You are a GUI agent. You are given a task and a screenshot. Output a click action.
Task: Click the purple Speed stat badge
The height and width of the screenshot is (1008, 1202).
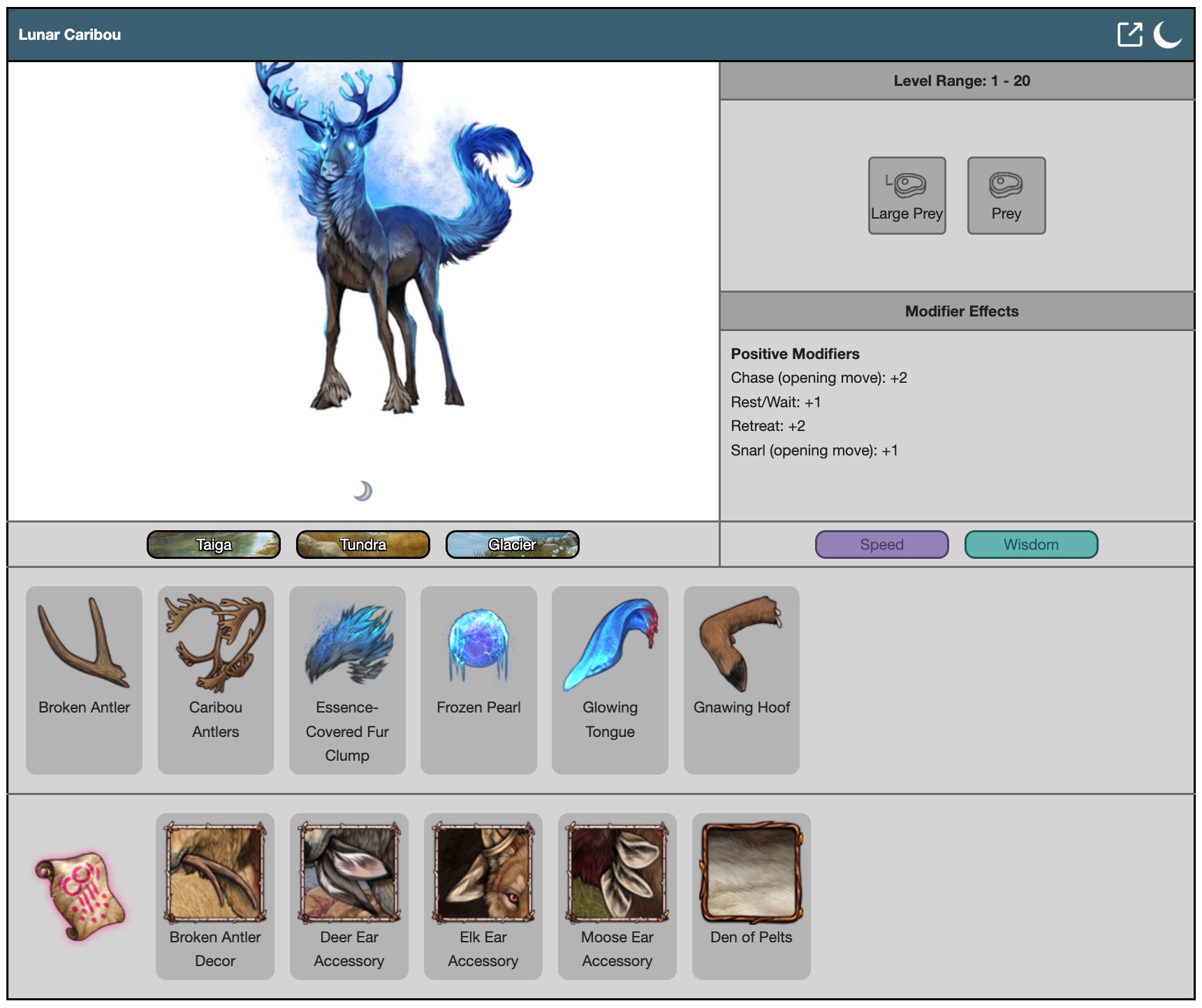[881, 545]
